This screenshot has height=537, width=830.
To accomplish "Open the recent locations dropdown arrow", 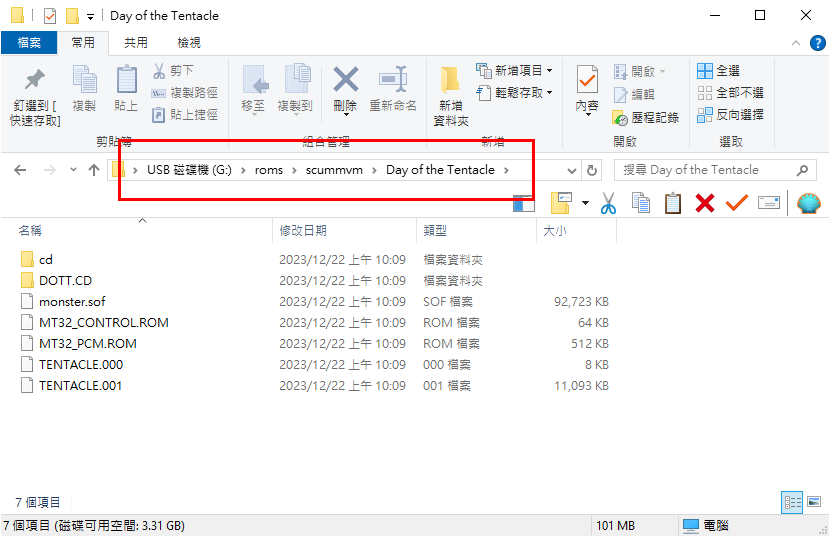I will pos(73,170).
